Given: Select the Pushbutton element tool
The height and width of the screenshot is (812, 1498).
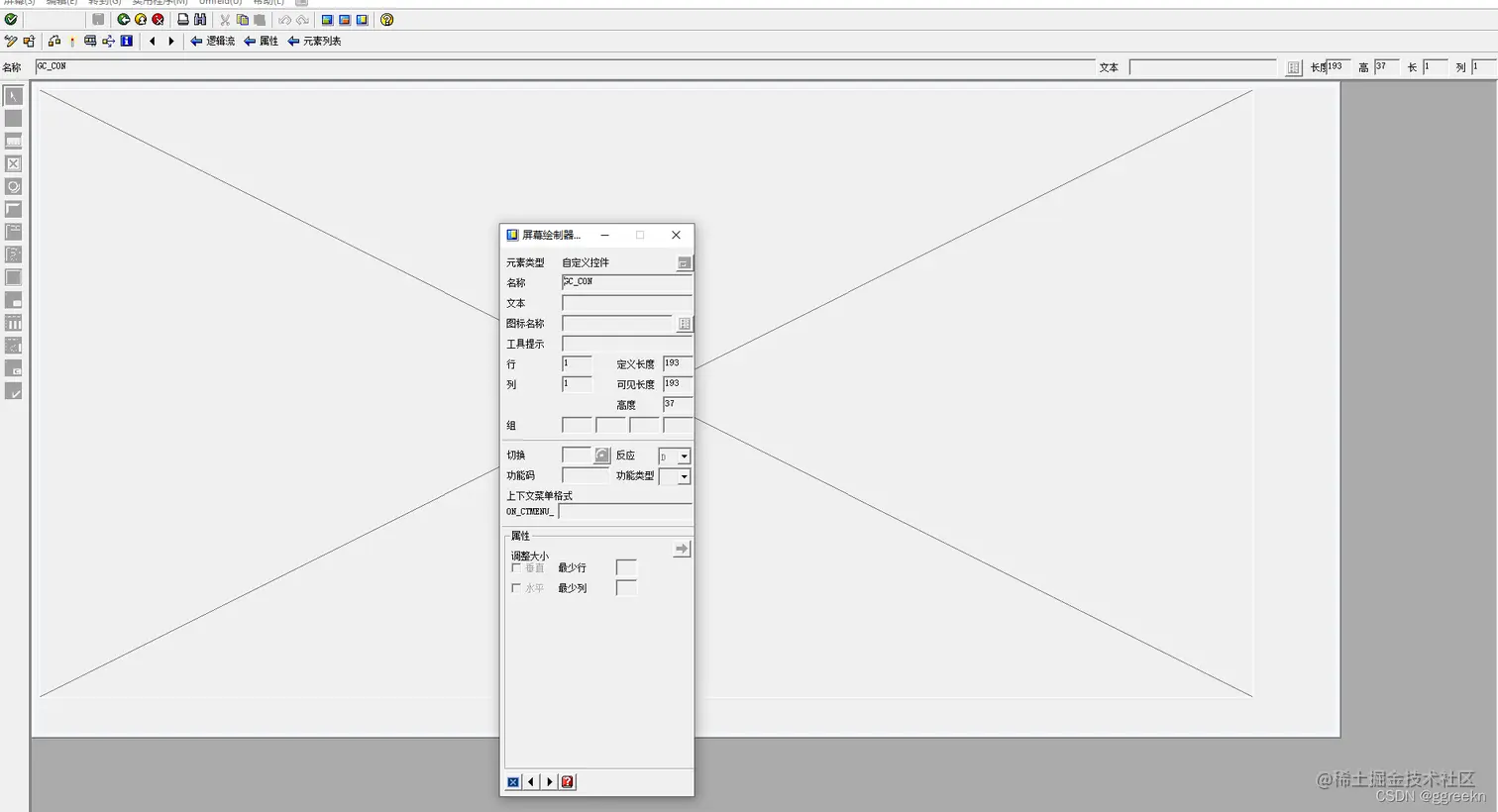Looking at the screenshot, I should (13, 209).
